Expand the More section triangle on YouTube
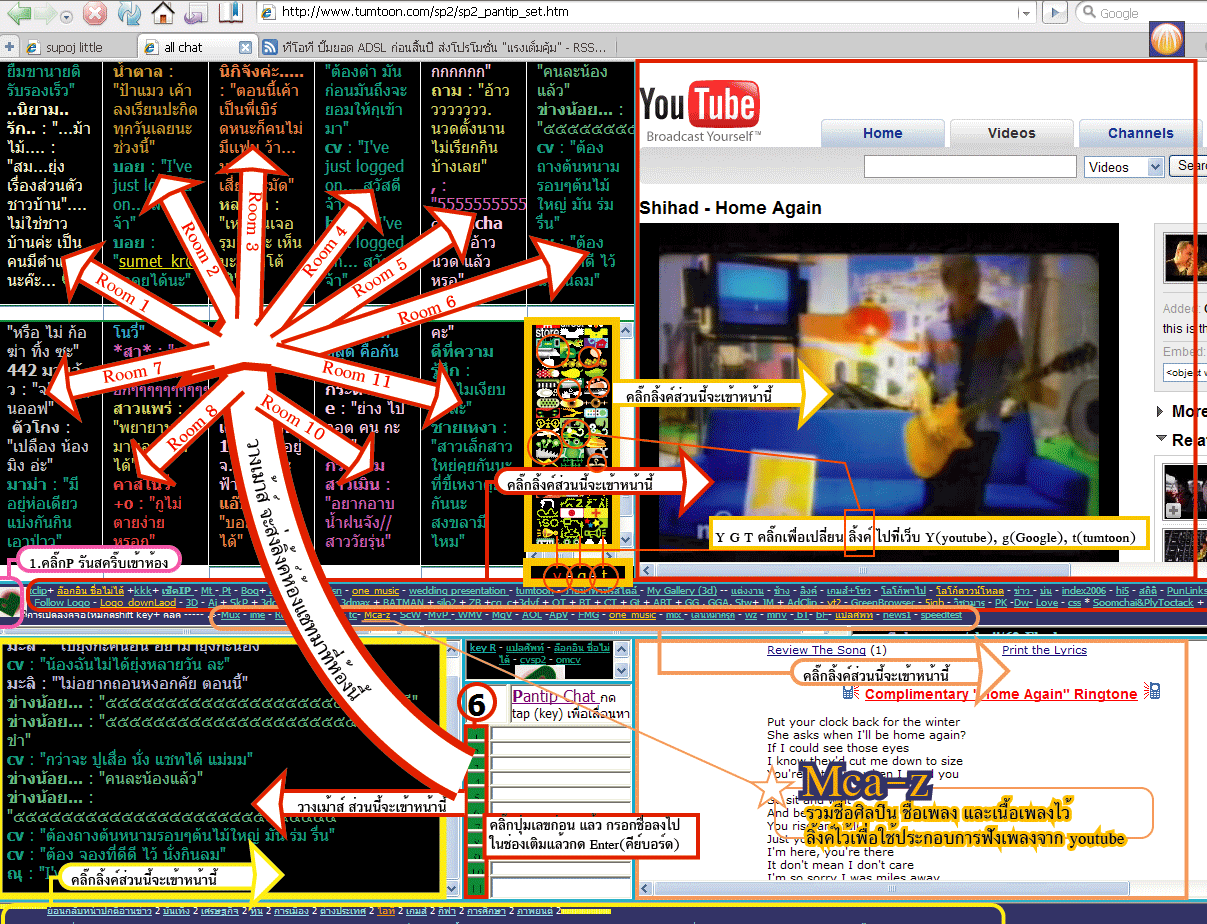 (x=1160, y=411)
